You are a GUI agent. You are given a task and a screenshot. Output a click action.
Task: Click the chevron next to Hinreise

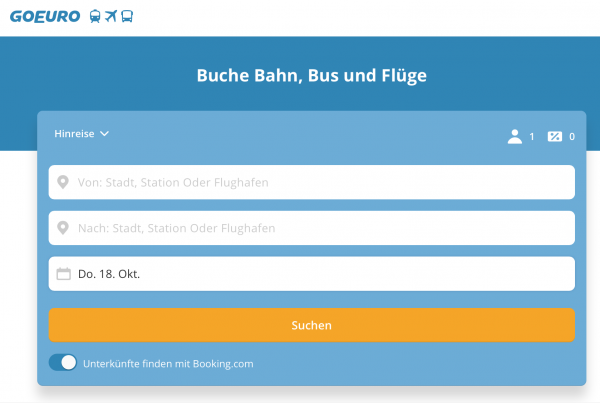pos(104,134)
